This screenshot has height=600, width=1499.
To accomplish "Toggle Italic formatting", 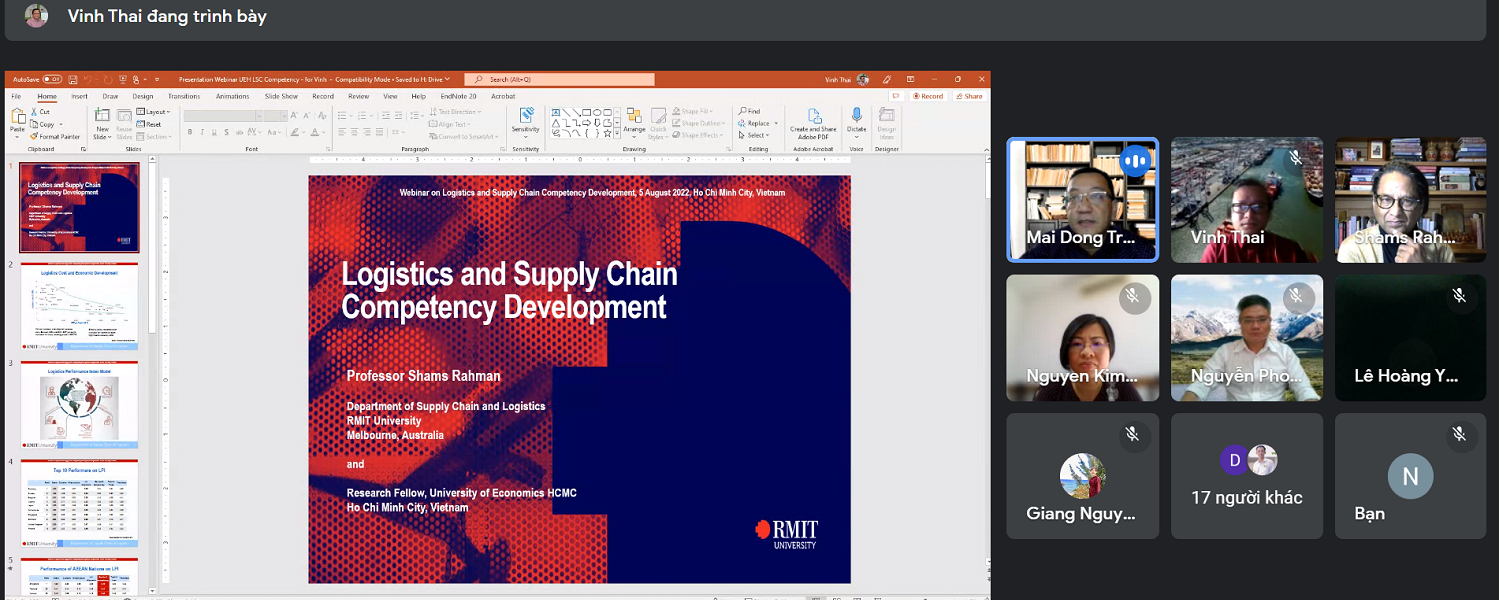I will coord(201,132).
